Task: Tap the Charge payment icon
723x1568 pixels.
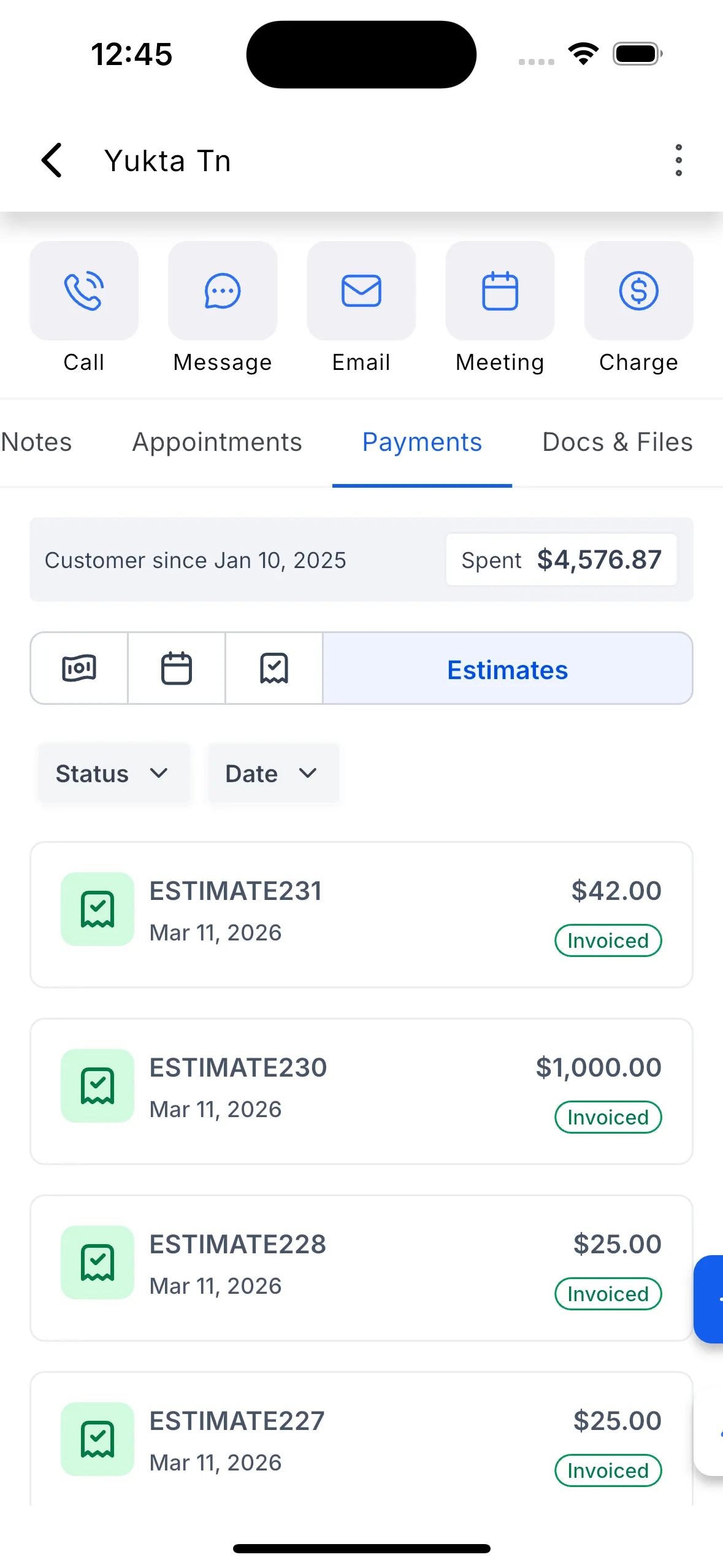Action: [x=638, y=290]
